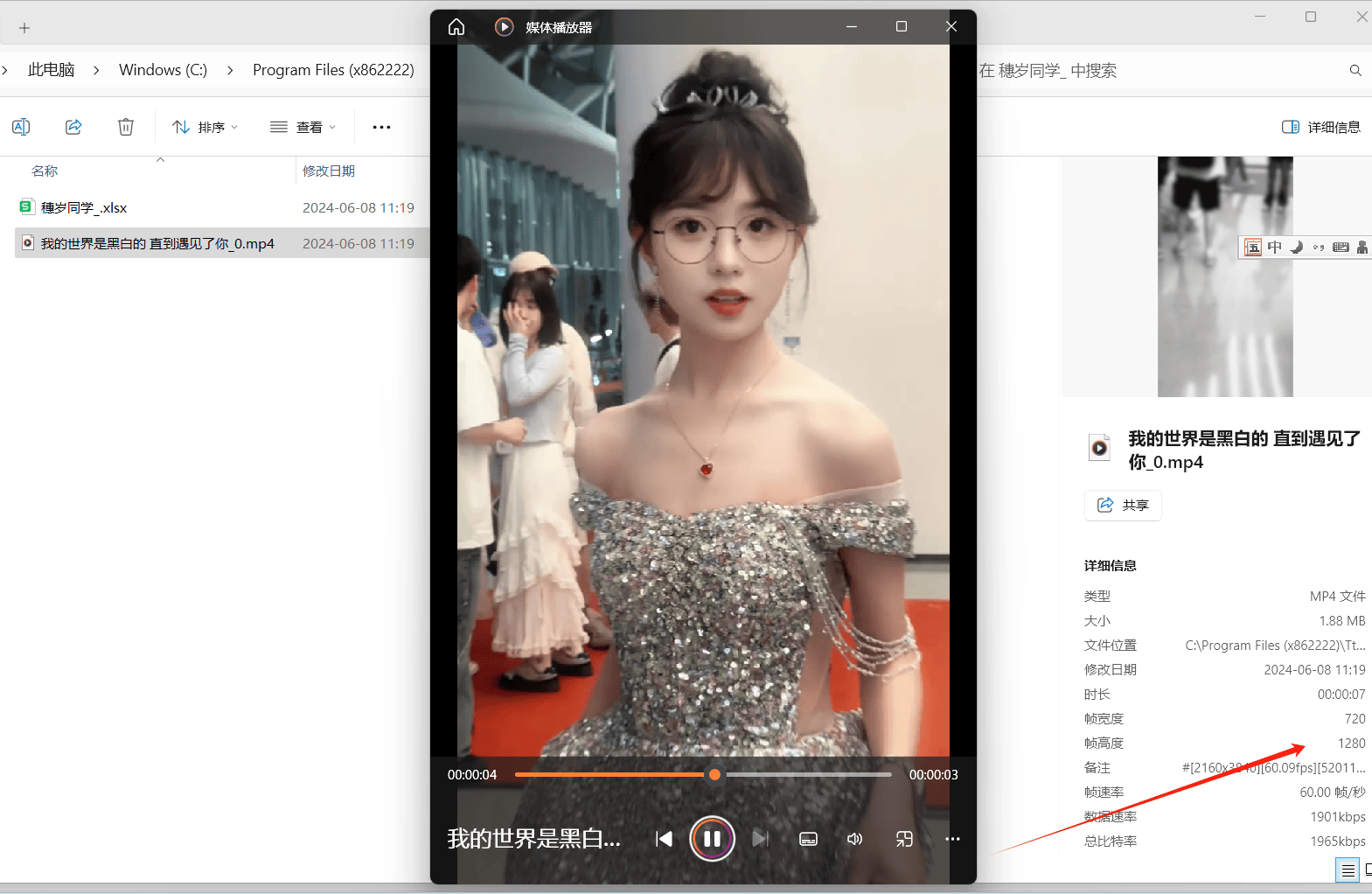Open Explorer's see more toolbar menu

point(381,127)
